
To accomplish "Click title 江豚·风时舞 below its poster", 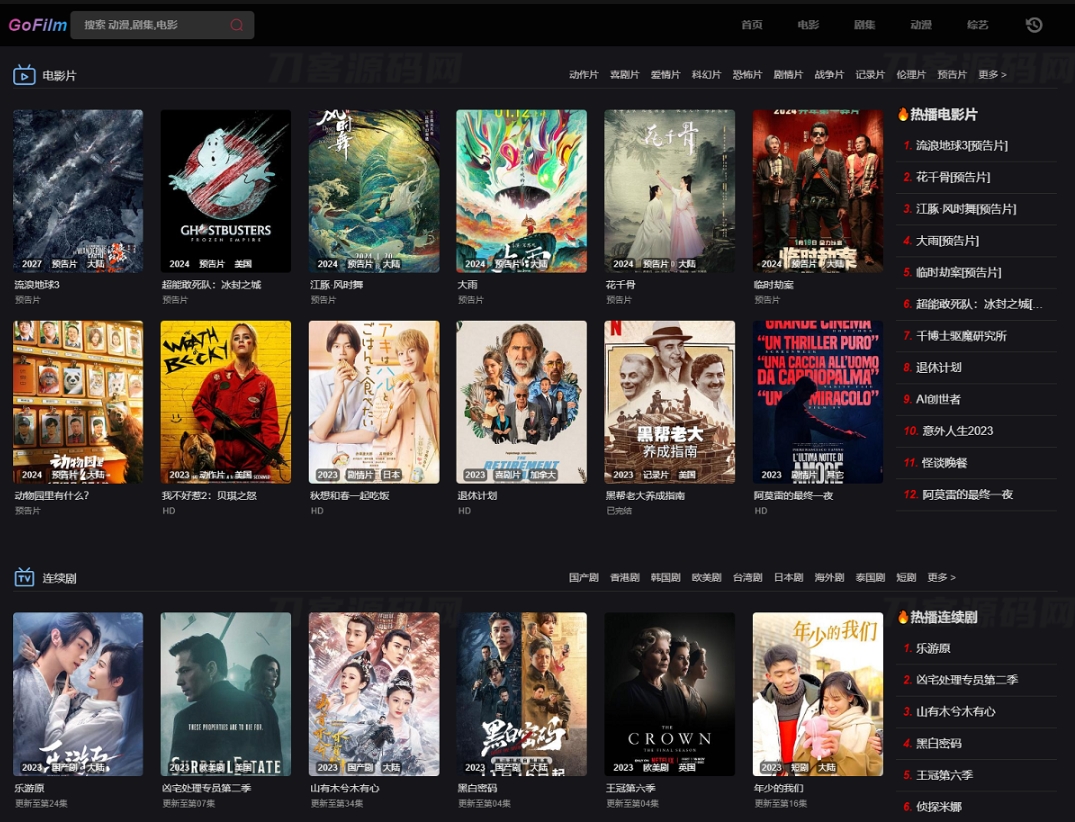I will (x=337, y=285).
